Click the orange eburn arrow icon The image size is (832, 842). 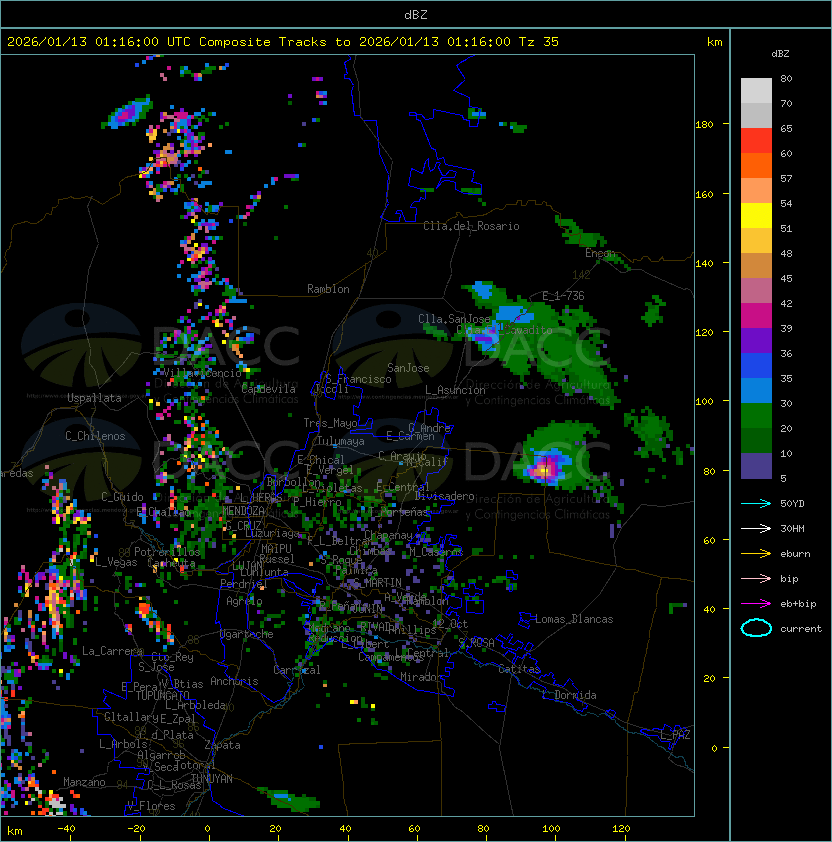pyautogui.click(x=755, y=553)
